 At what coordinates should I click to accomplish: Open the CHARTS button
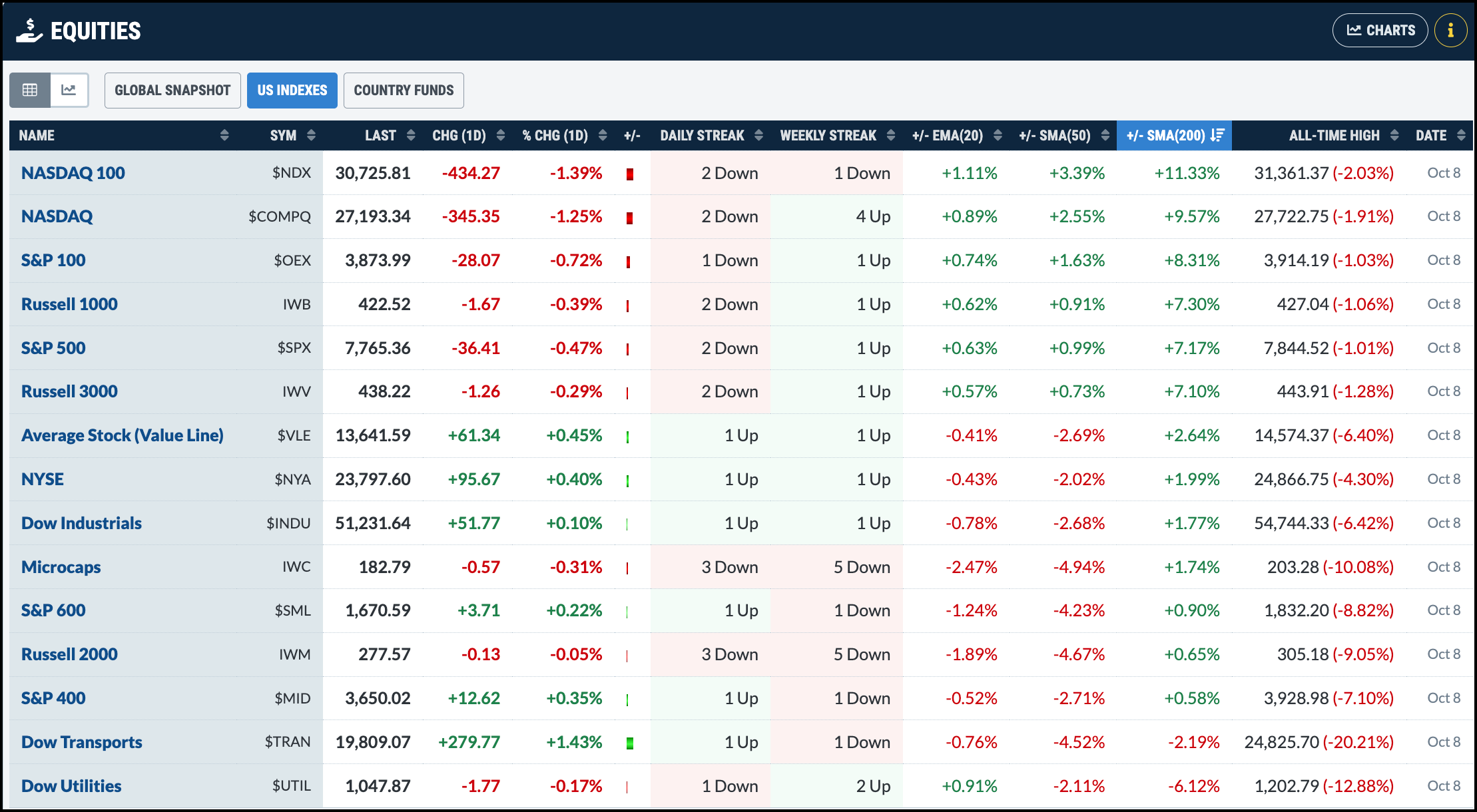[1380, 31]
